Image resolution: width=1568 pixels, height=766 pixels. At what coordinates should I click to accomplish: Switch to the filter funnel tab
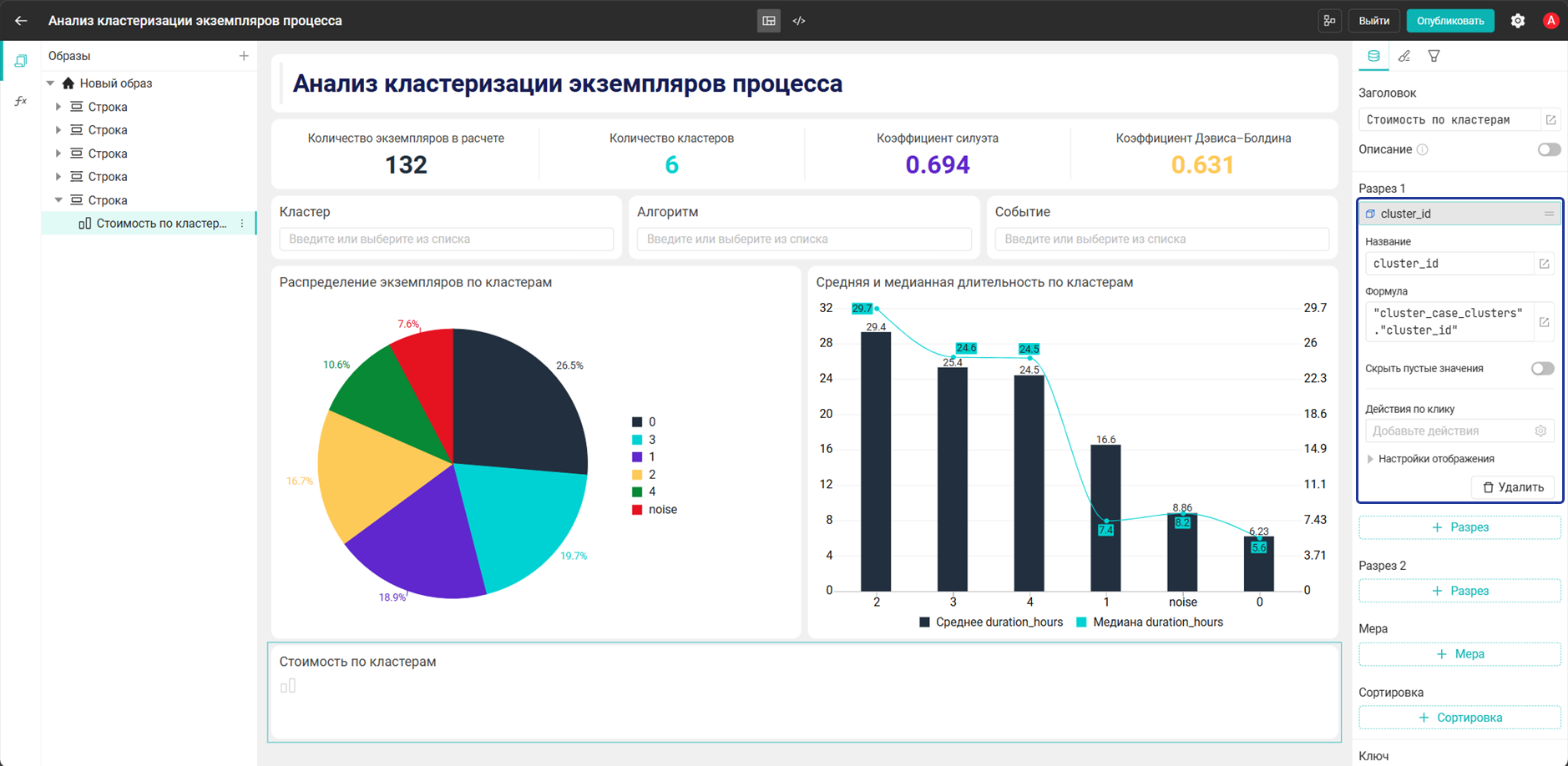(1434, 56)
